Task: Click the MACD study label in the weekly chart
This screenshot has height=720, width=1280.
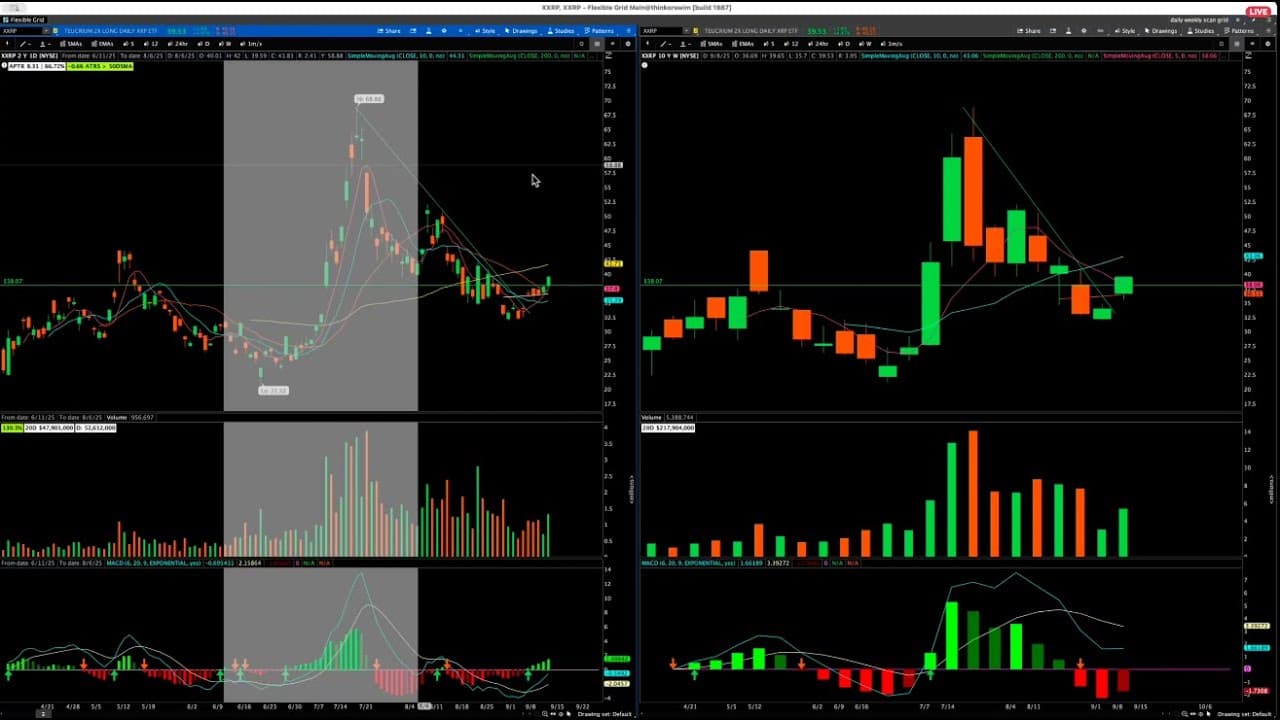Action: tap(687, 564)
